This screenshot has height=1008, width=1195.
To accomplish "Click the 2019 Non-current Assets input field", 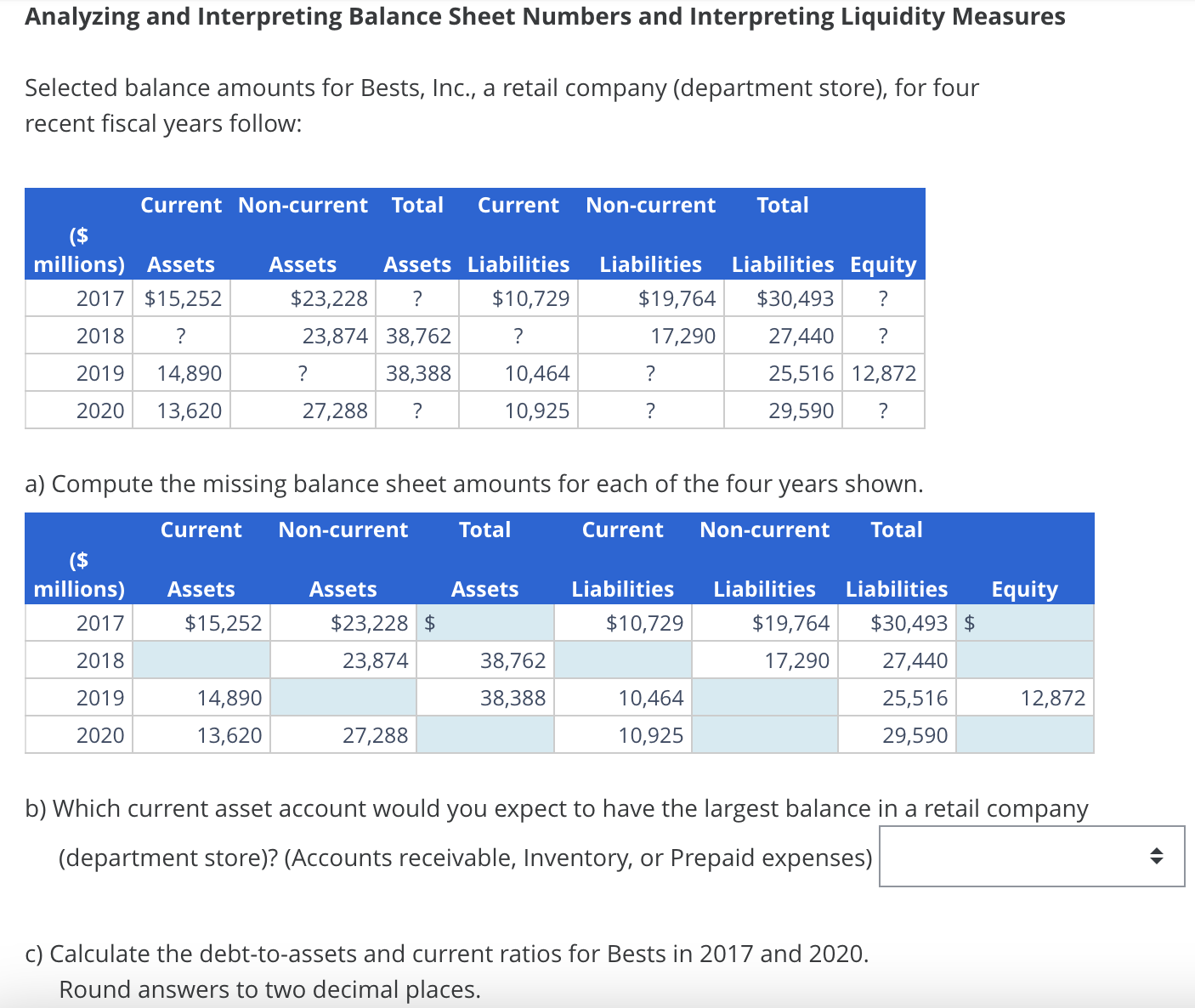I will [x=343, y=698].
